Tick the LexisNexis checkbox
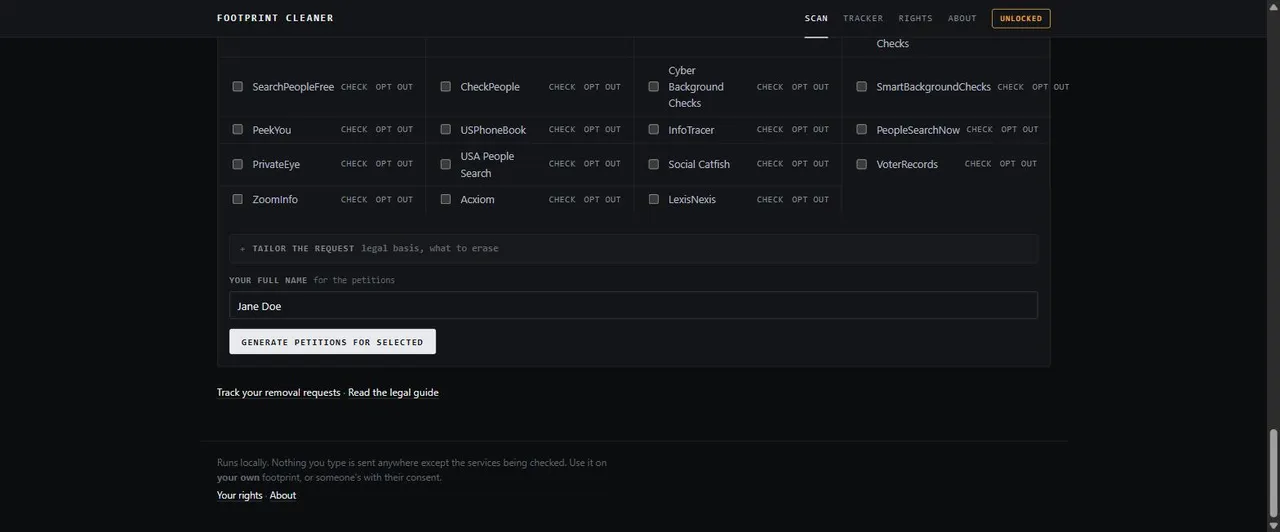 654,199
